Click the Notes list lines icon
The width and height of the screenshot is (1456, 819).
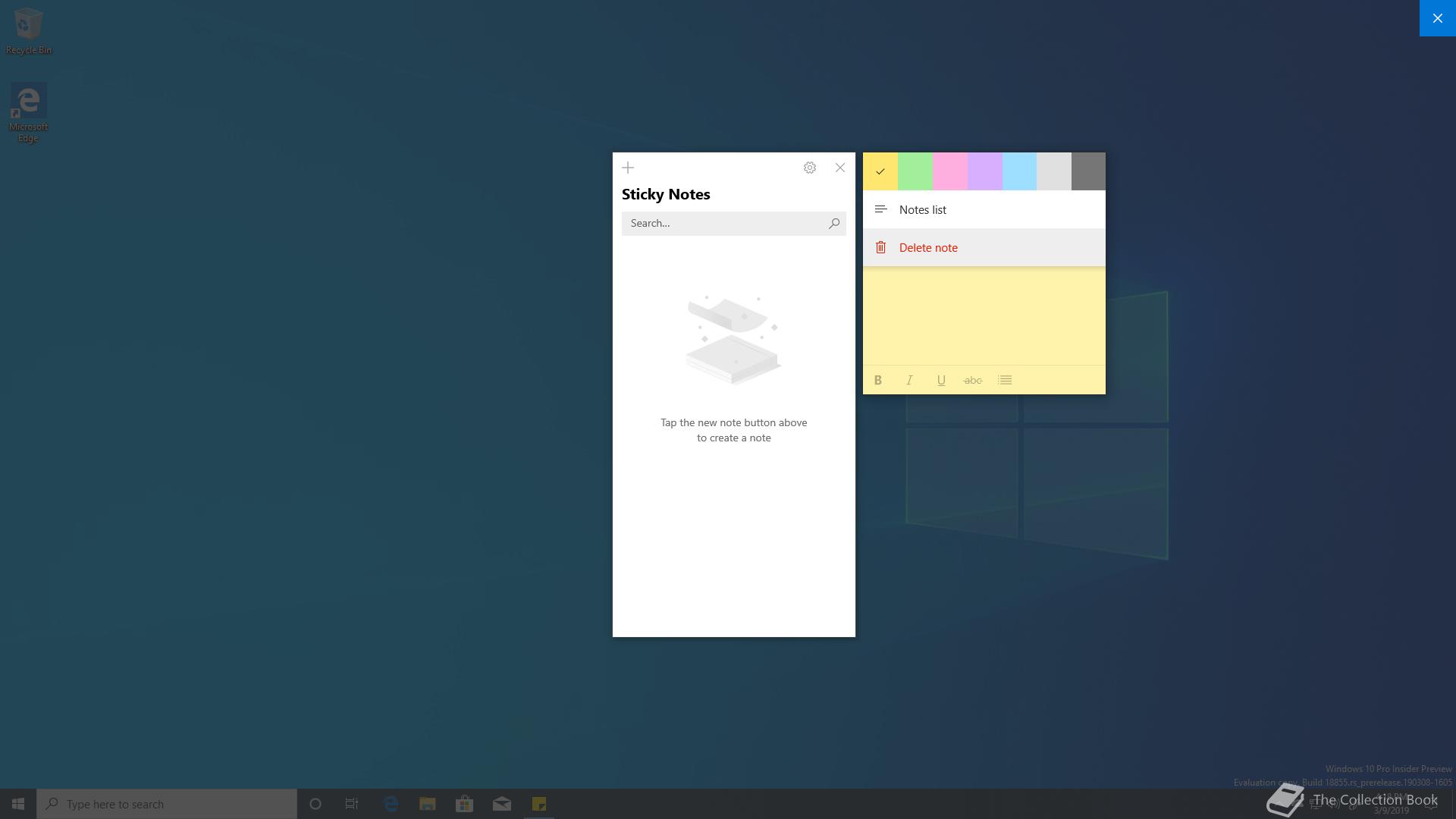[x=880, y=209]
